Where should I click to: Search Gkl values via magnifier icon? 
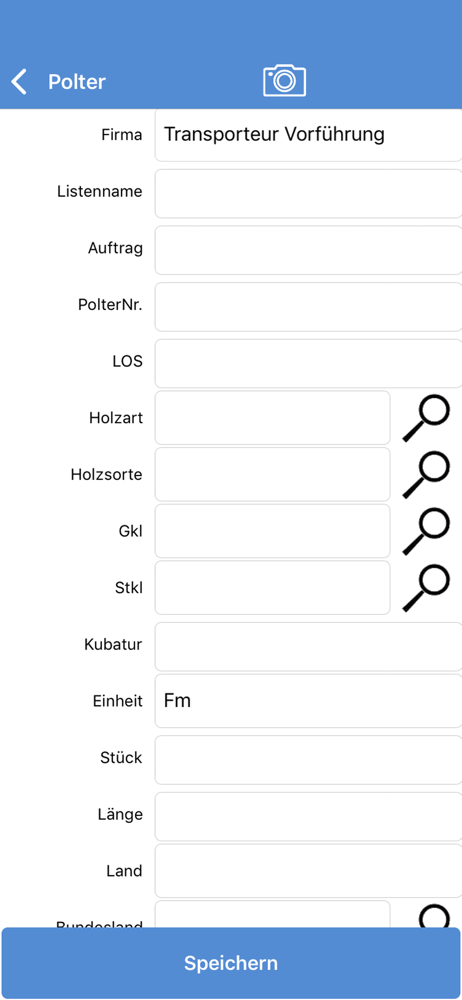426,531
